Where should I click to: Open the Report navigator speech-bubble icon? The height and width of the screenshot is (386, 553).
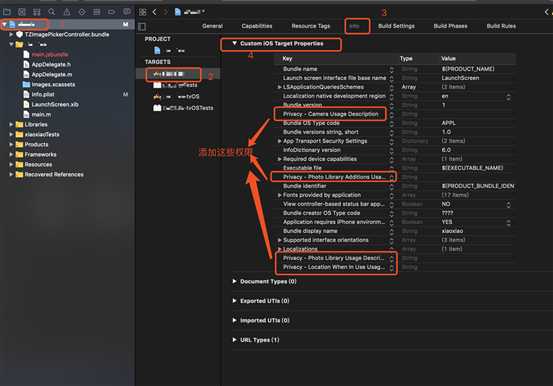127,12
